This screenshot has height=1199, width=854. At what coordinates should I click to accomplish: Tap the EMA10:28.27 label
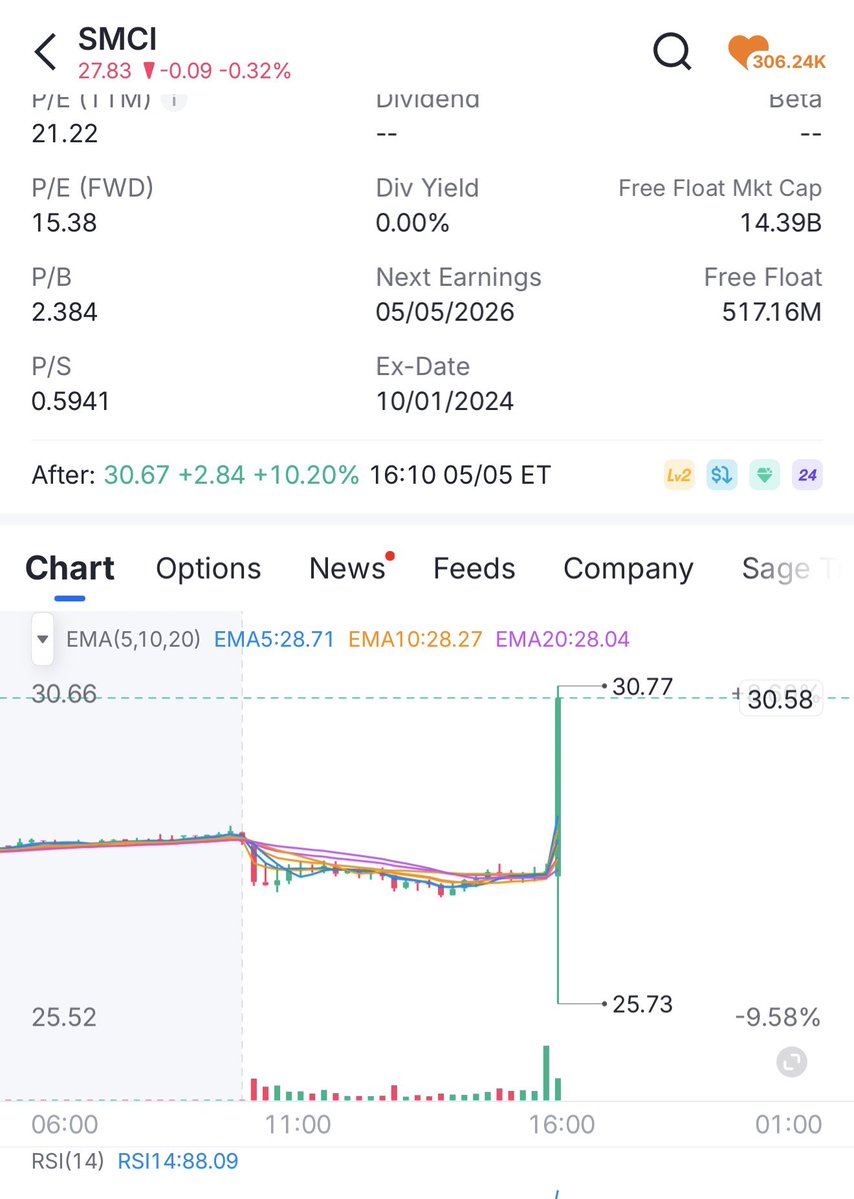click(x=415, y=638)
